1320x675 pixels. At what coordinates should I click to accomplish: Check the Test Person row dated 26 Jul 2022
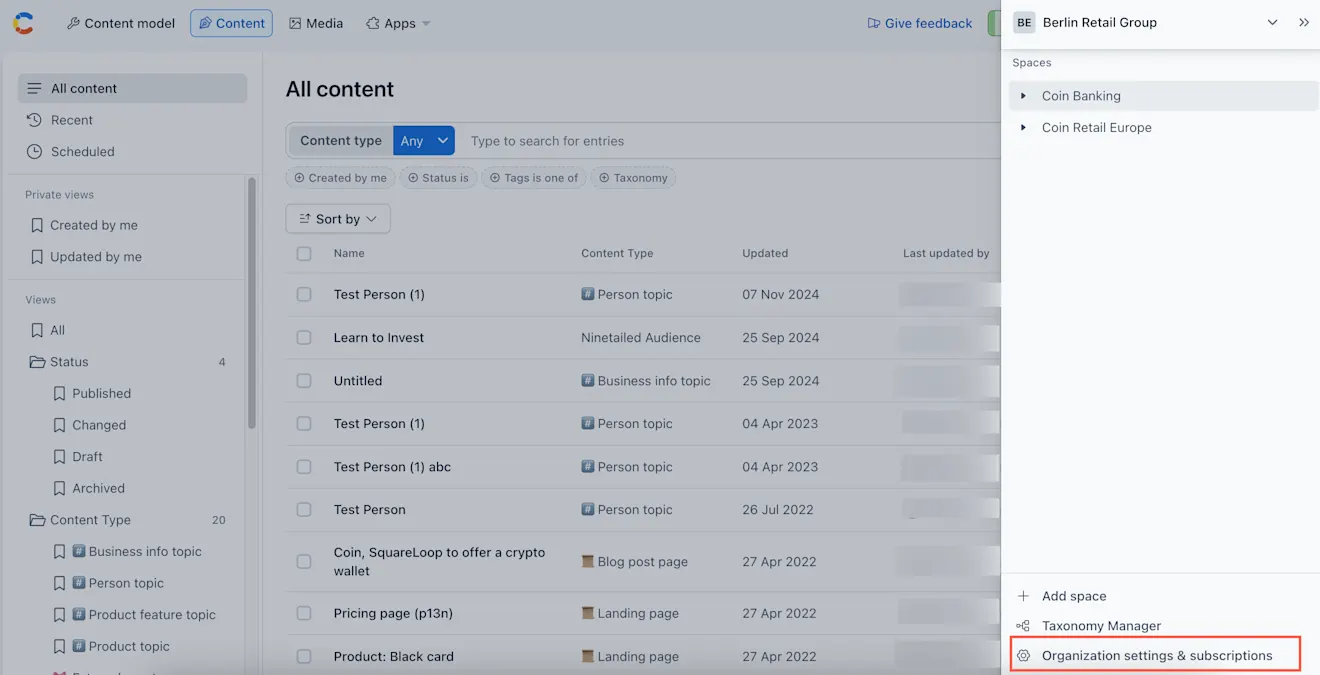304,510
